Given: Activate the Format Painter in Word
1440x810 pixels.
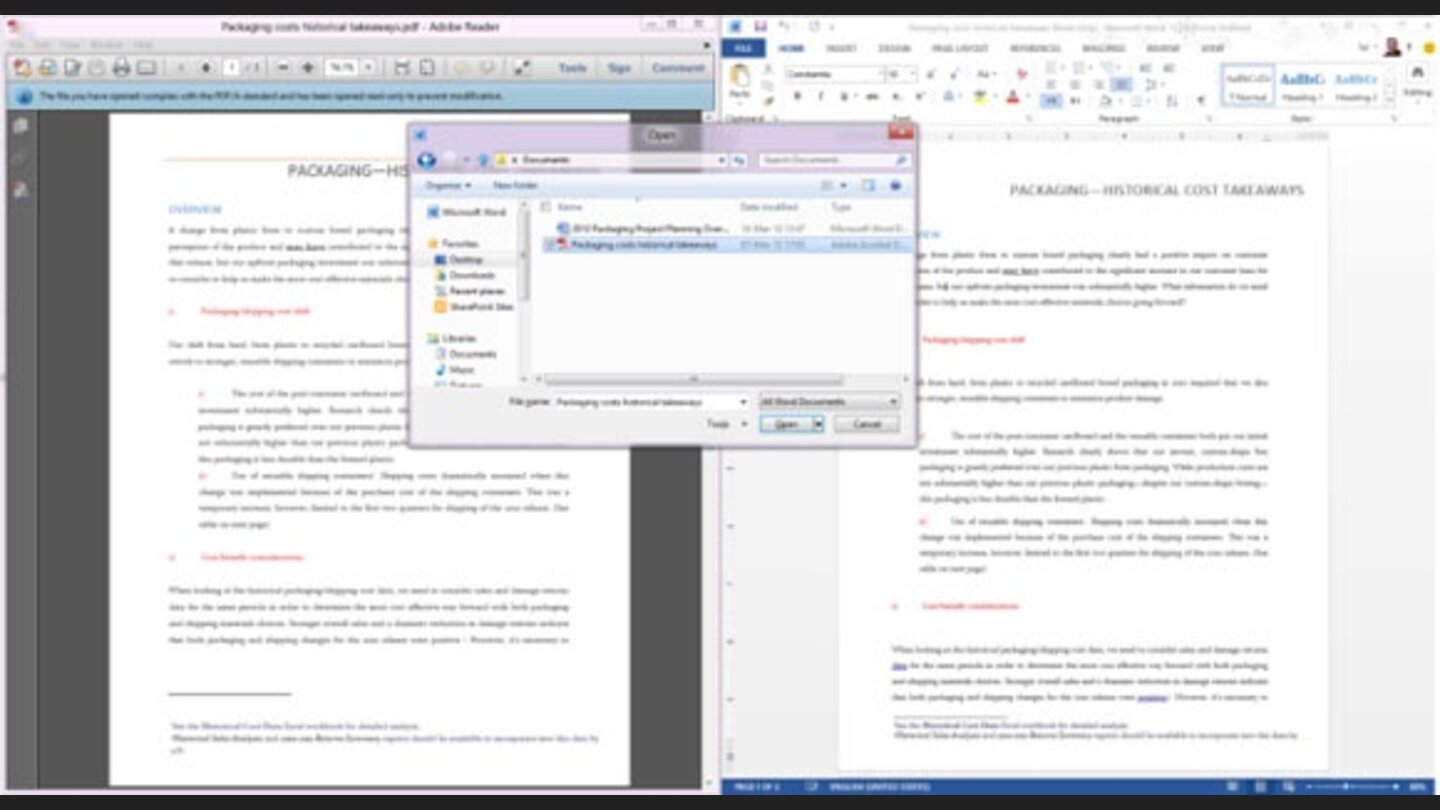Looking at the screenshot, I should coord(770,99).
